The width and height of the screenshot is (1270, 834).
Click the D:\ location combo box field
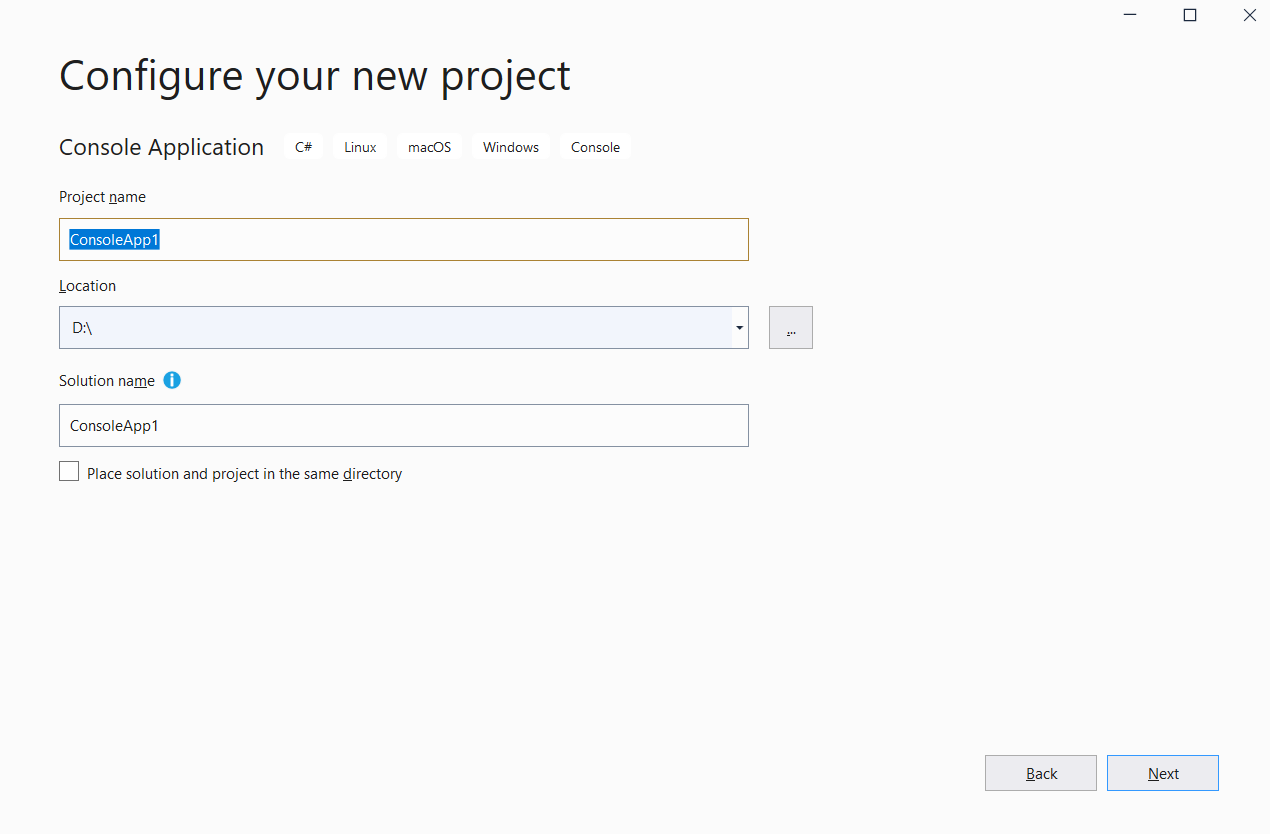(x=395, y=328)
